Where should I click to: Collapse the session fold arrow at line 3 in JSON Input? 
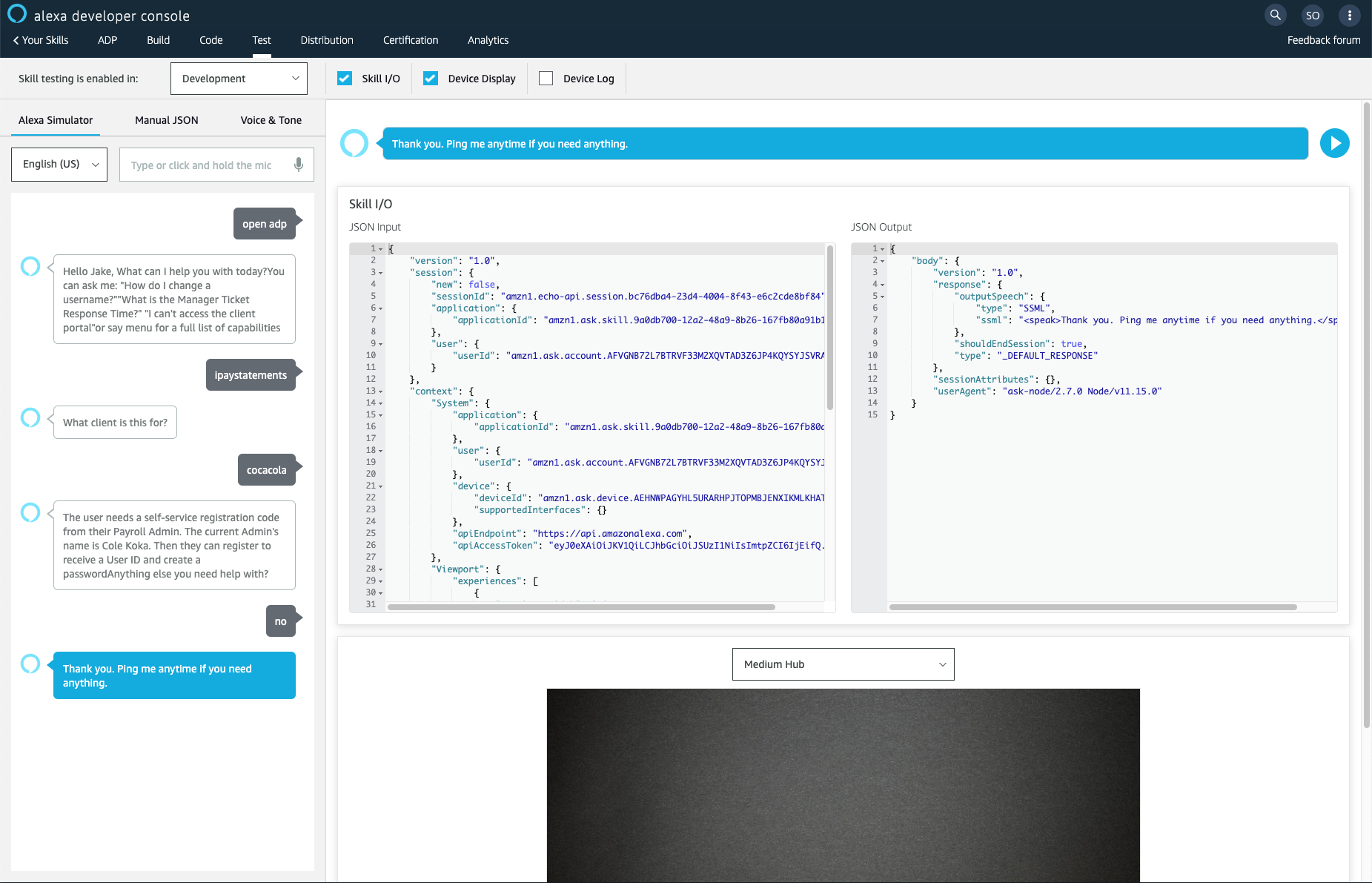pyautogui.click(x=381, y=273)
